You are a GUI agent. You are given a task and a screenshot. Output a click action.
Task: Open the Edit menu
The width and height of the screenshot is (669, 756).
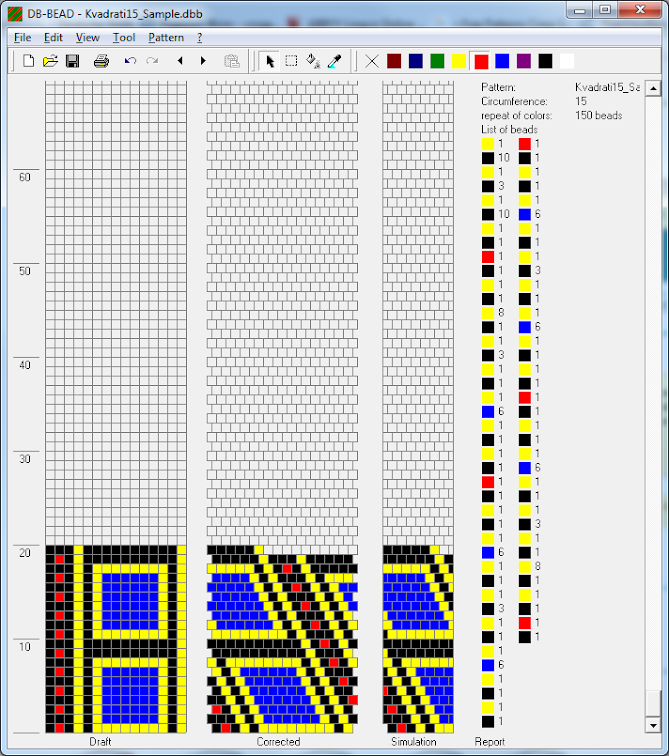coord(53,38)
